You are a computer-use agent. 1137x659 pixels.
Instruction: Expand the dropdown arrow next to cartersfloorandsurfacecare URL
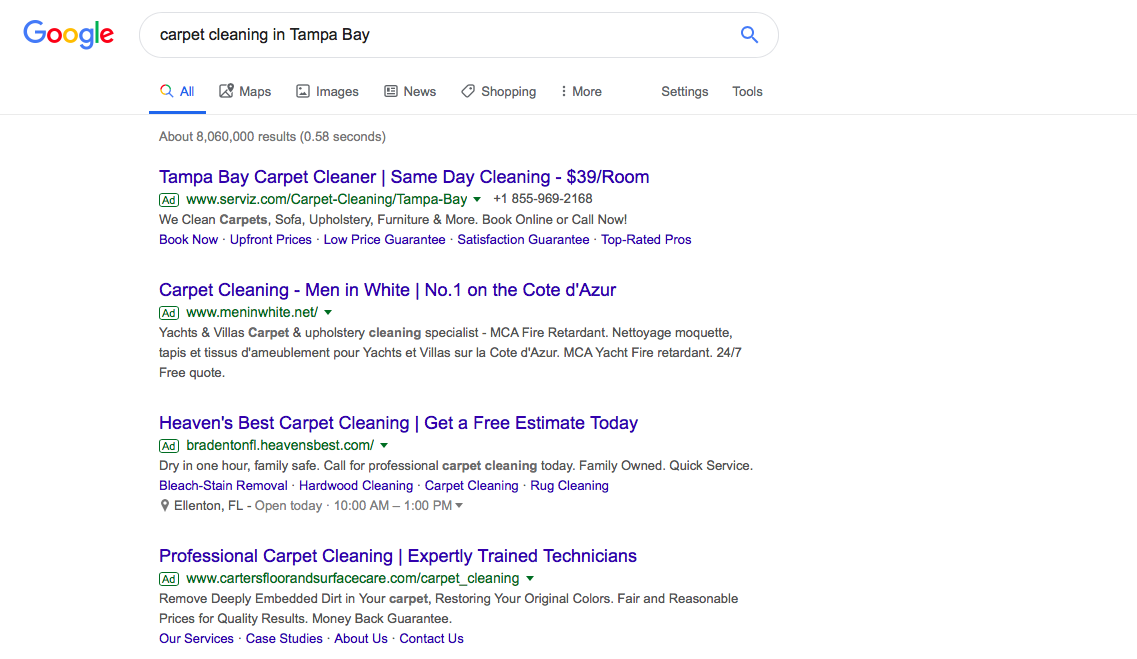click(530, 579)
